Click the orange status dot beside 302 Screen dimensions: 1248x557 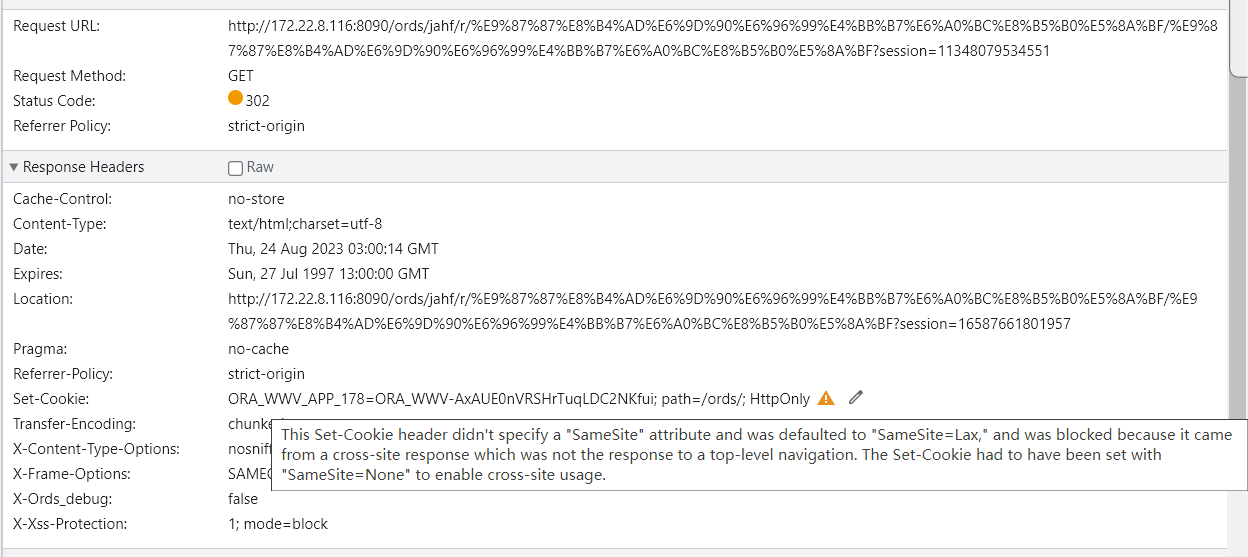pos(236,99)
